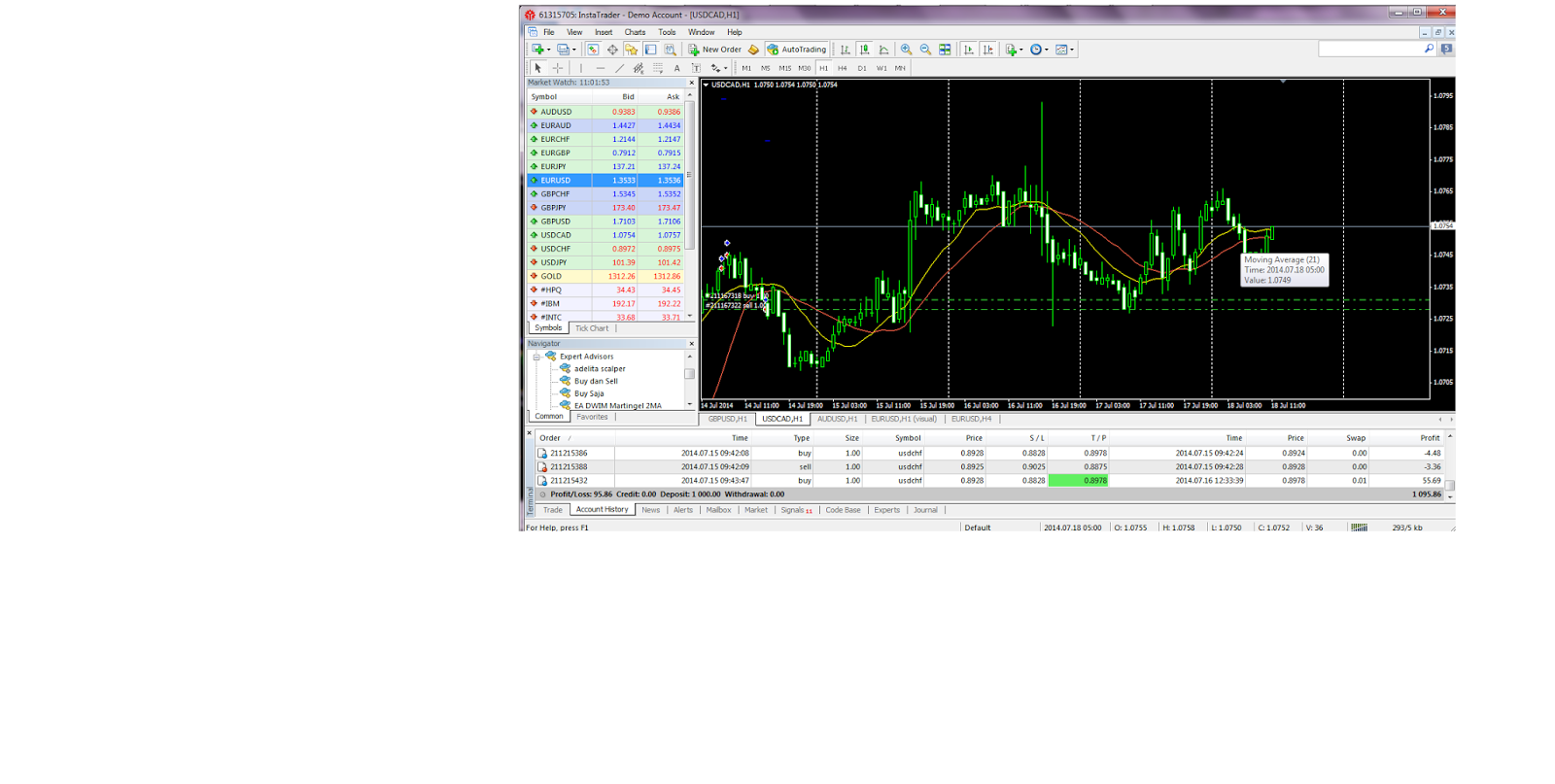Click Navigator list scroll-down arrow

click(x=690, y=404)
